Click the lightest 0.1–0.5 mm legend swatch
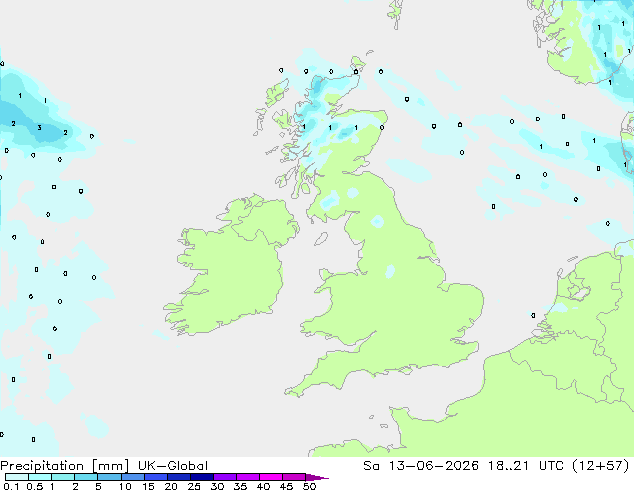 tap(17, 477)
